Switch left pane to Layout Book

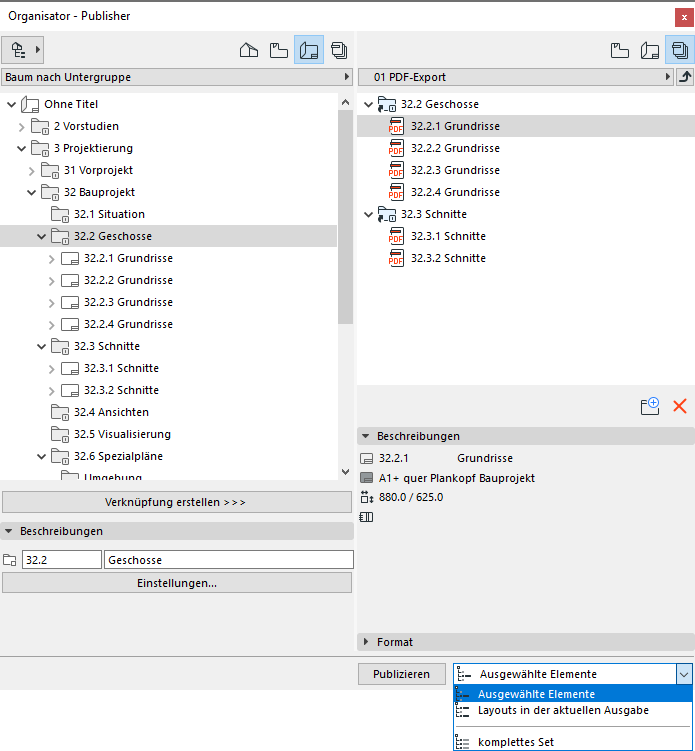click(x=308, y=50)
